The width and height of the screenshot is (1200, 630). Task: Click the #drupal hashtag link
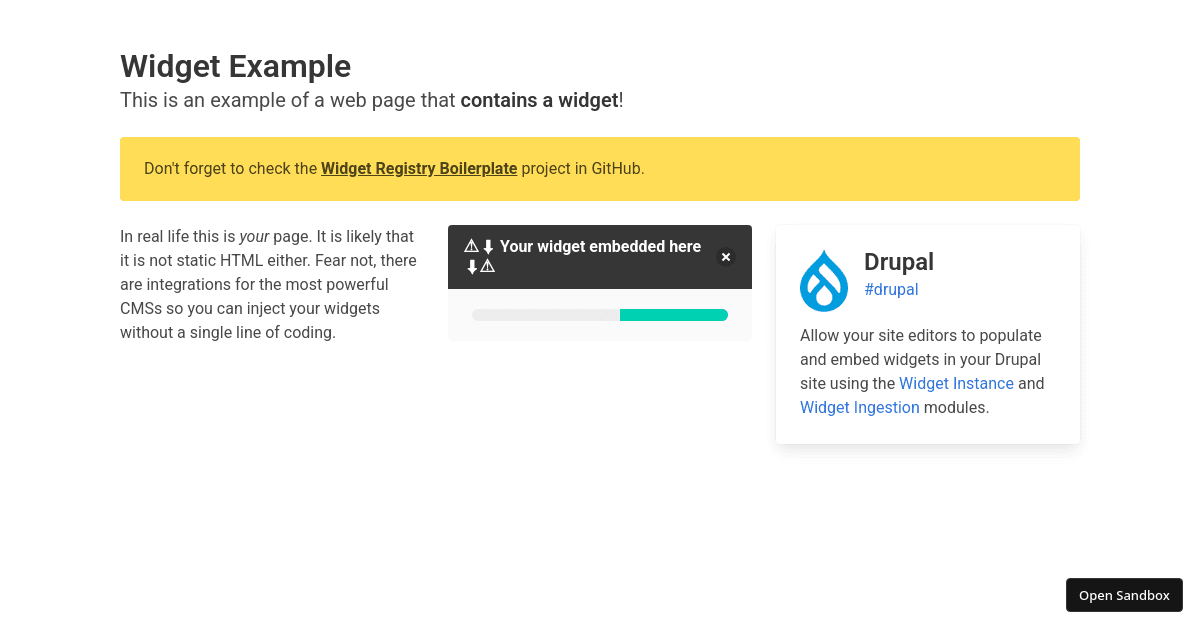(891, 289)
